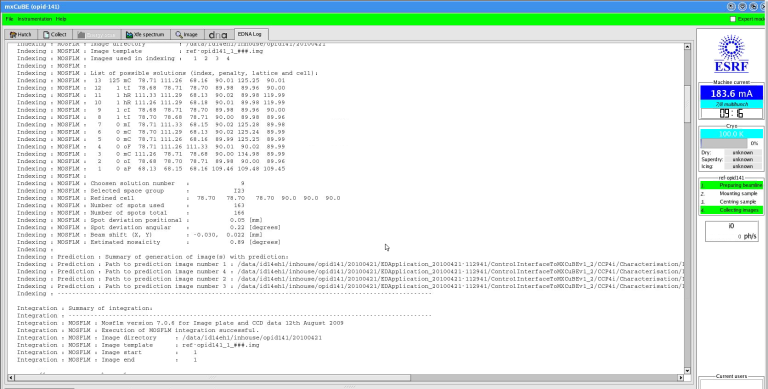768x389 pixels.
Task: Click solution 9 cI row in log
Action: [151, 110]
